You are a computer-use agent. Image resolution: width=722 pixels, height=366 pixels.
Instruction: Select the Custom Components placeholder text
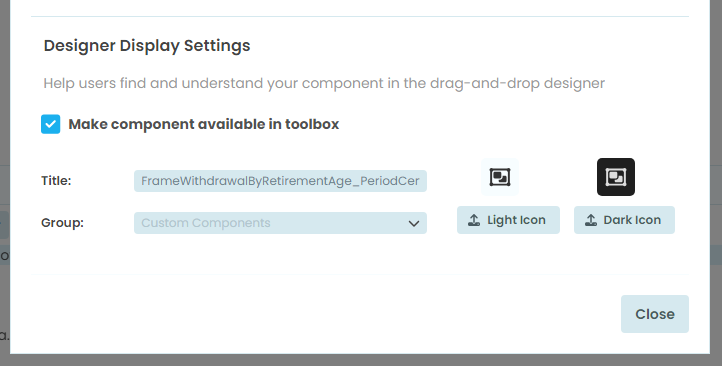pyautogui.click(x=206, y=223)
